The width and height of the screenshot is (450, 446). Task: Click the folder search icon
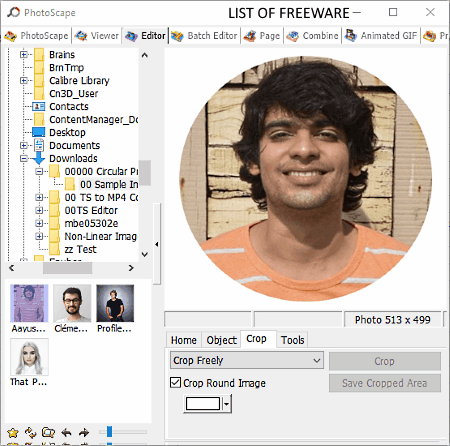(x=48, y=433)
